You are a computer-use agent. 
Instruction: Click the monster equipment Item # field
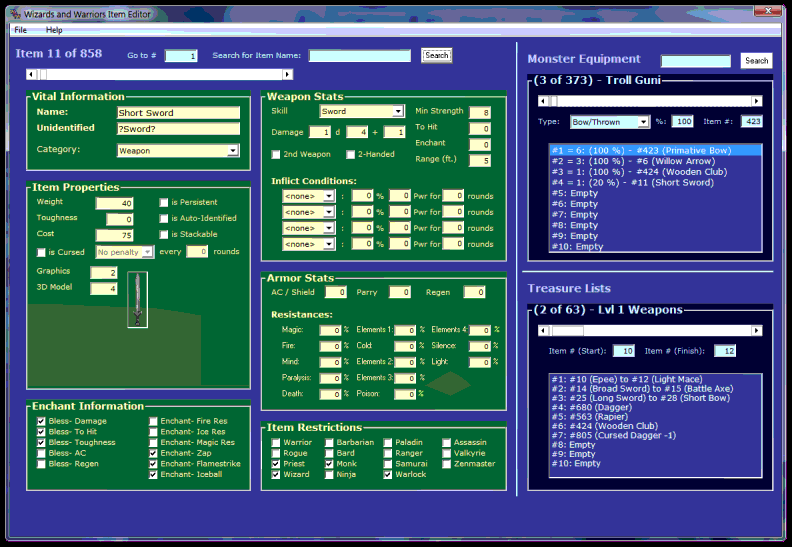coord(752,121)
